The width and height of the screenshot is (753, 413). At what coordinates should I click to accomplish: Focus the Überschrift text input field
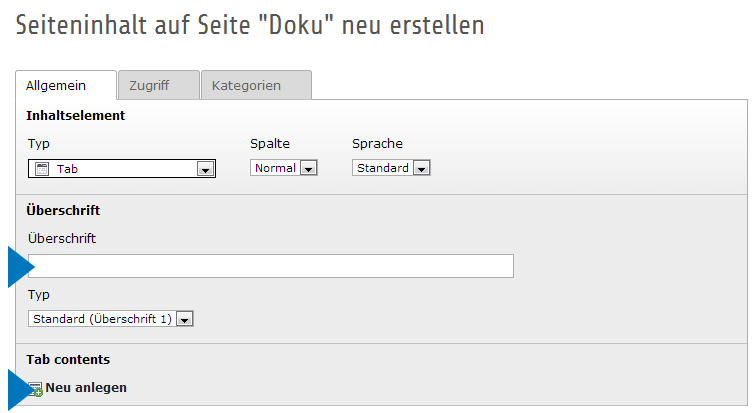272,266
